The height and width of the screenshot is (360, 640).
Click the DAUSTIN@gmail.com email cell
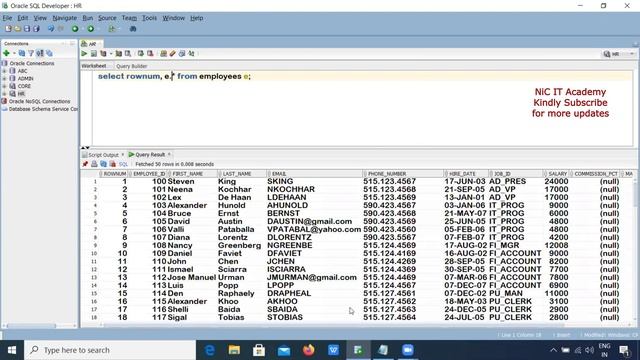(x=313, y=221)
